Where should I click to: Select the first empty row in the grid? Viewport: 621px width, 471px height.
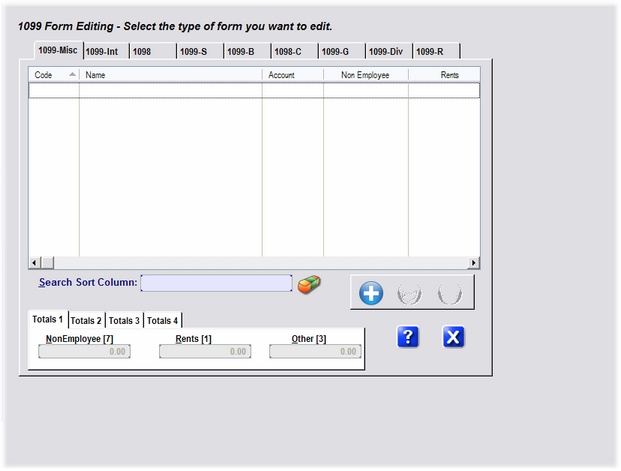254,90
